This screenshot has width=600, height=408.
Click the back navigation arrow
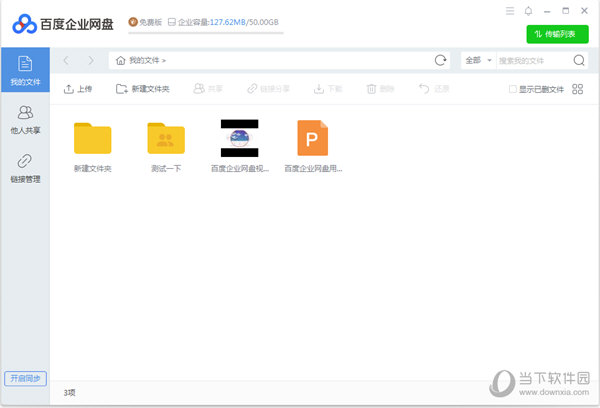(x=66, y=60)
